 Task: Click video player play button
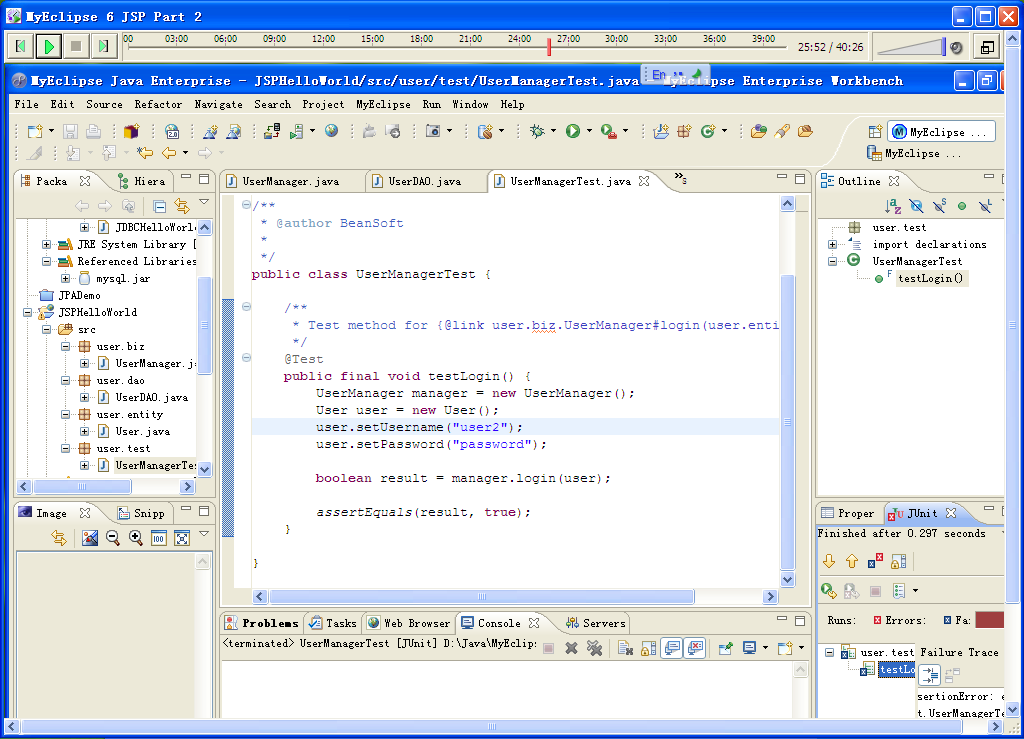pos(49,46)
